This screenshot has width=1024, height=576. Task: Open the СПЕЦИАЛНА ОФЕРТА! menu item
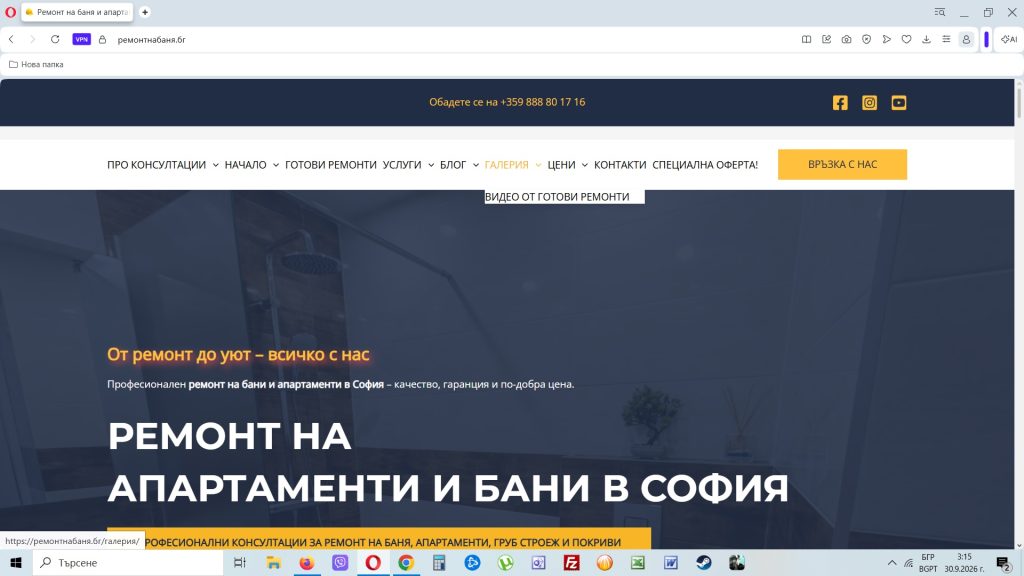(x=705, y=165)
